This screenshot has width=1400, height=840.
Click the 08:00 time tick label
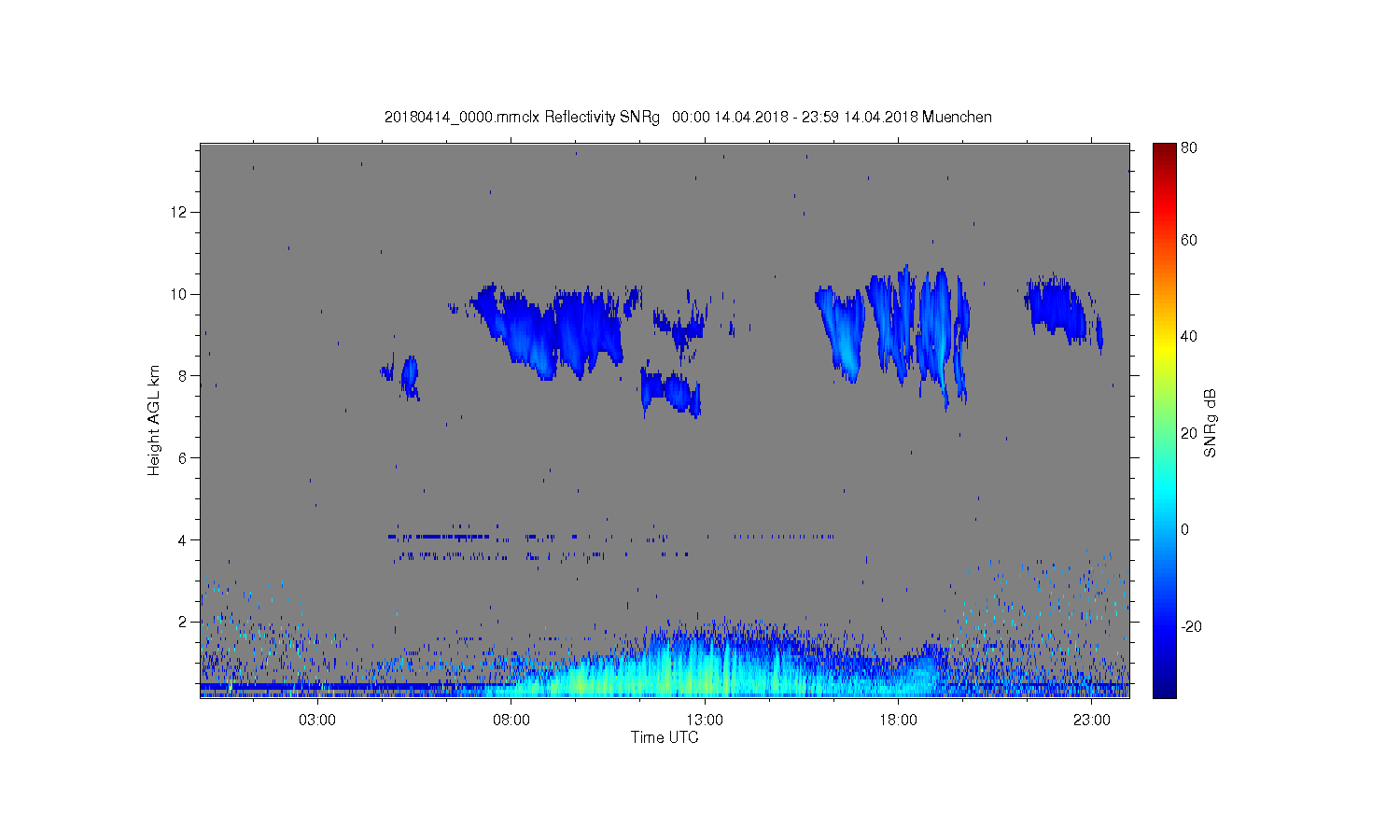coord(511,721)
